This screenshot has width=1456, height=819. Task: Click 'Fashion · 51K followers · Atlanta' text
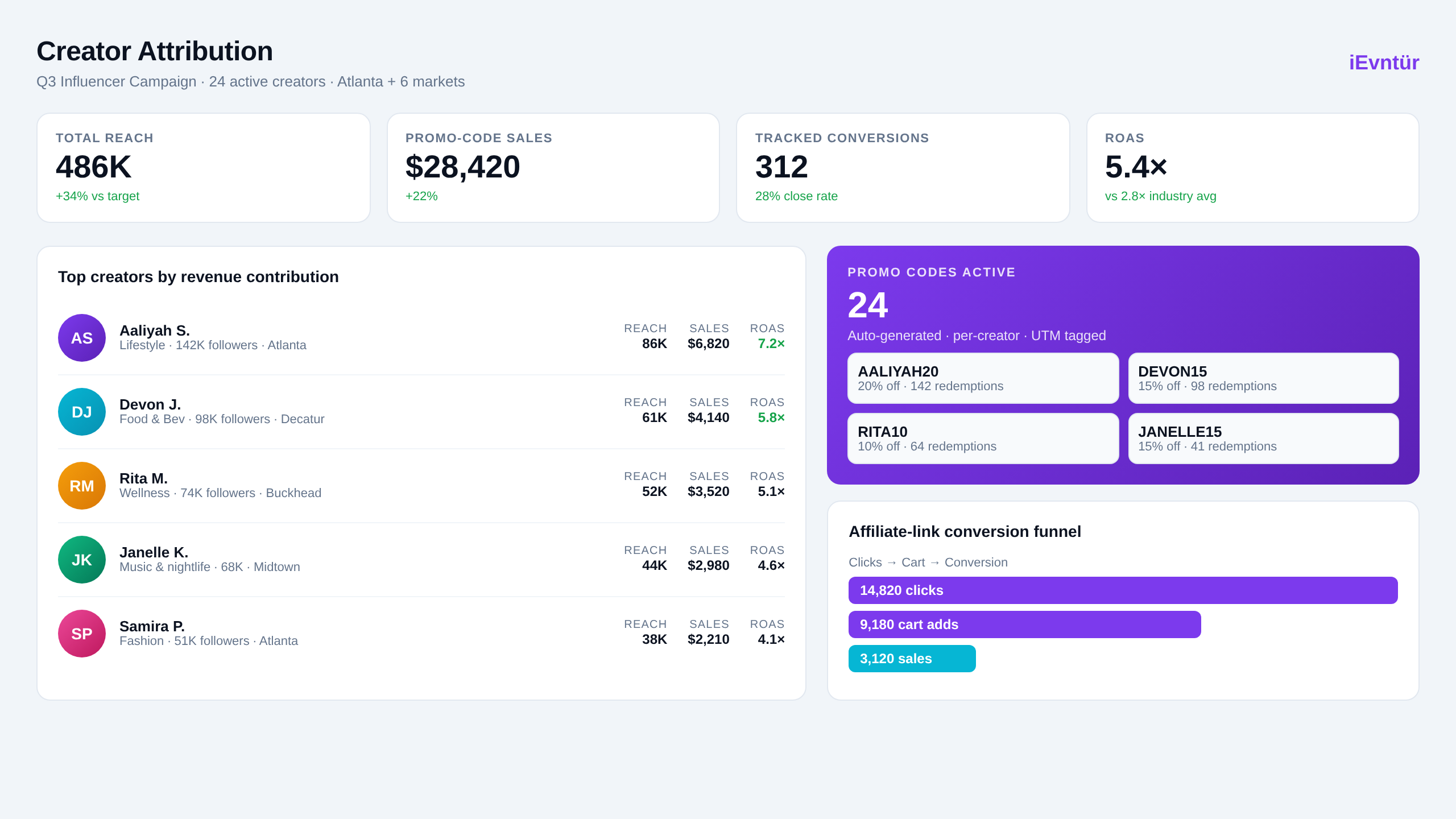click(209, 641)
